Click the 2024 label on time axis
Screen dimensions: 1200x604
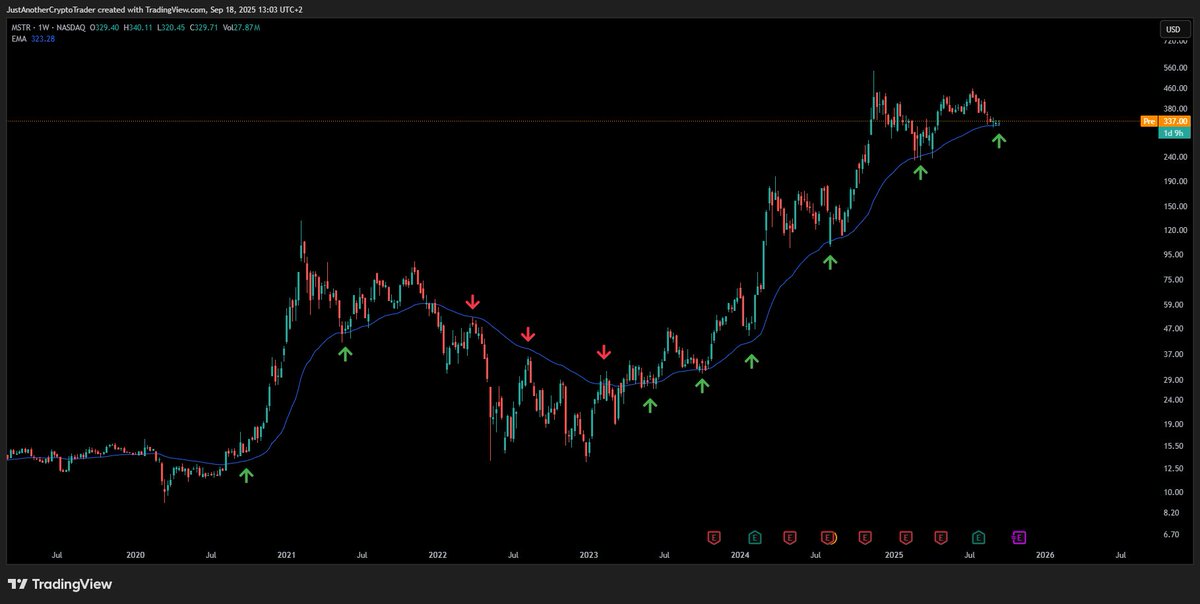click(x=740, y=553)
